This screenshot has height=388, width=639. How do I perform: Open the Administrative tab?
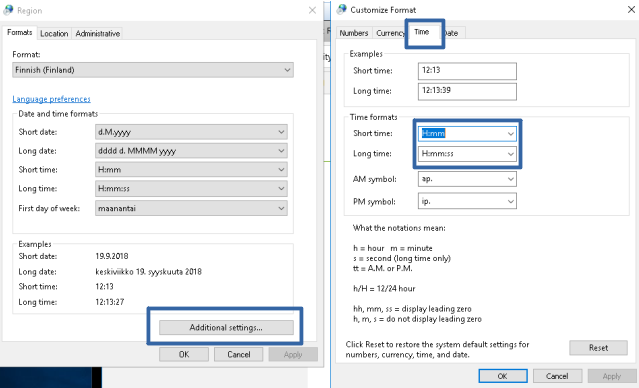(97, 33)
